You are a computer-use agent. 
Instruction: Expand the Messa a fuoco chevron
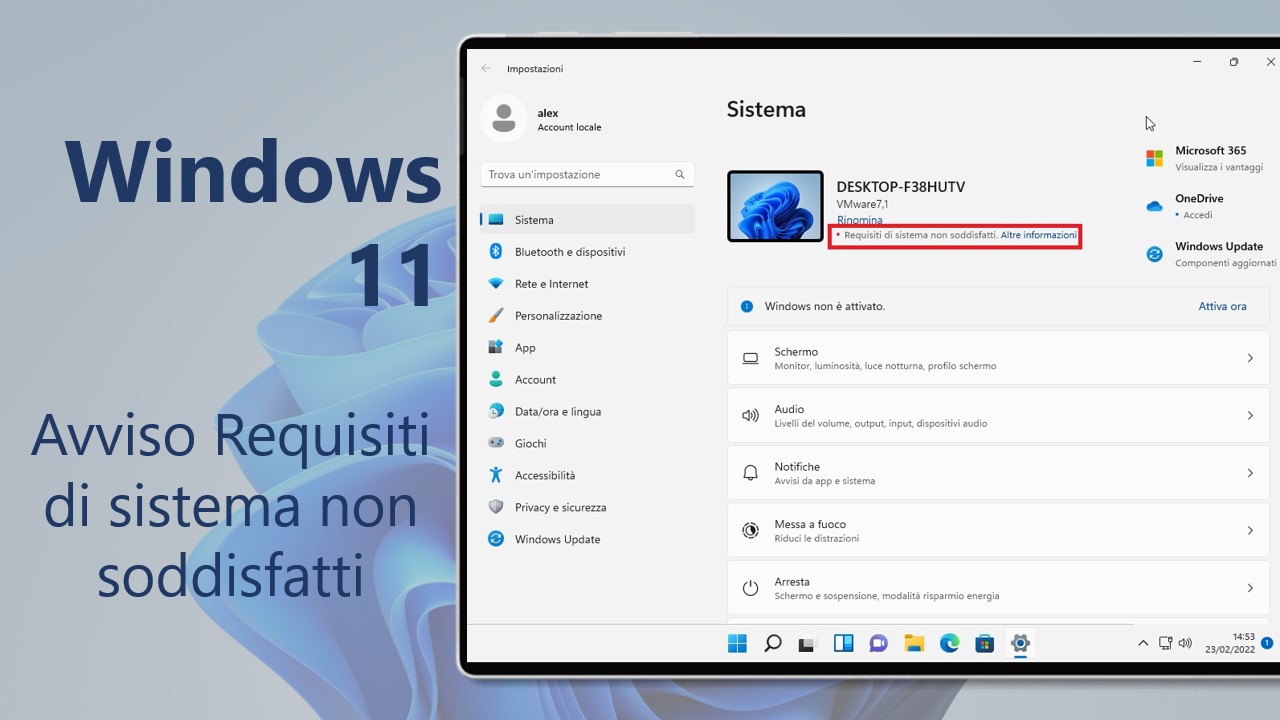pos(1250,531)
